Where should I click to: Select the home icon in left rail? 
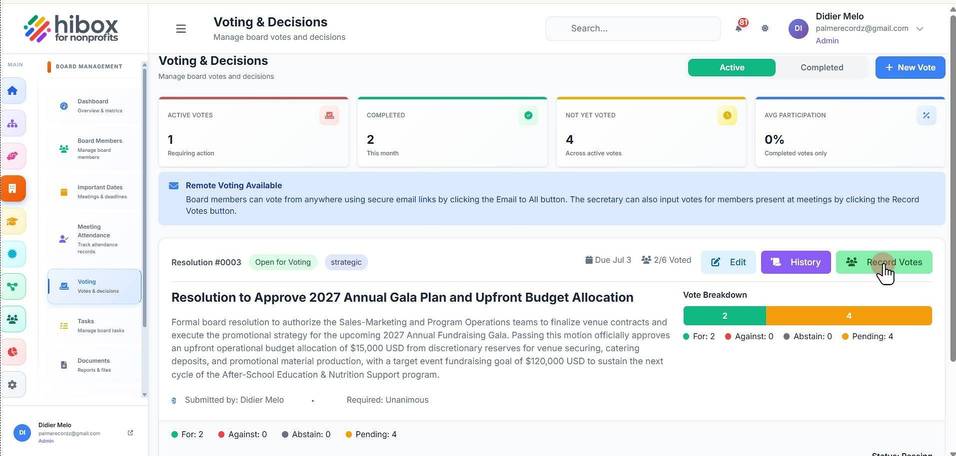[12, 91]
